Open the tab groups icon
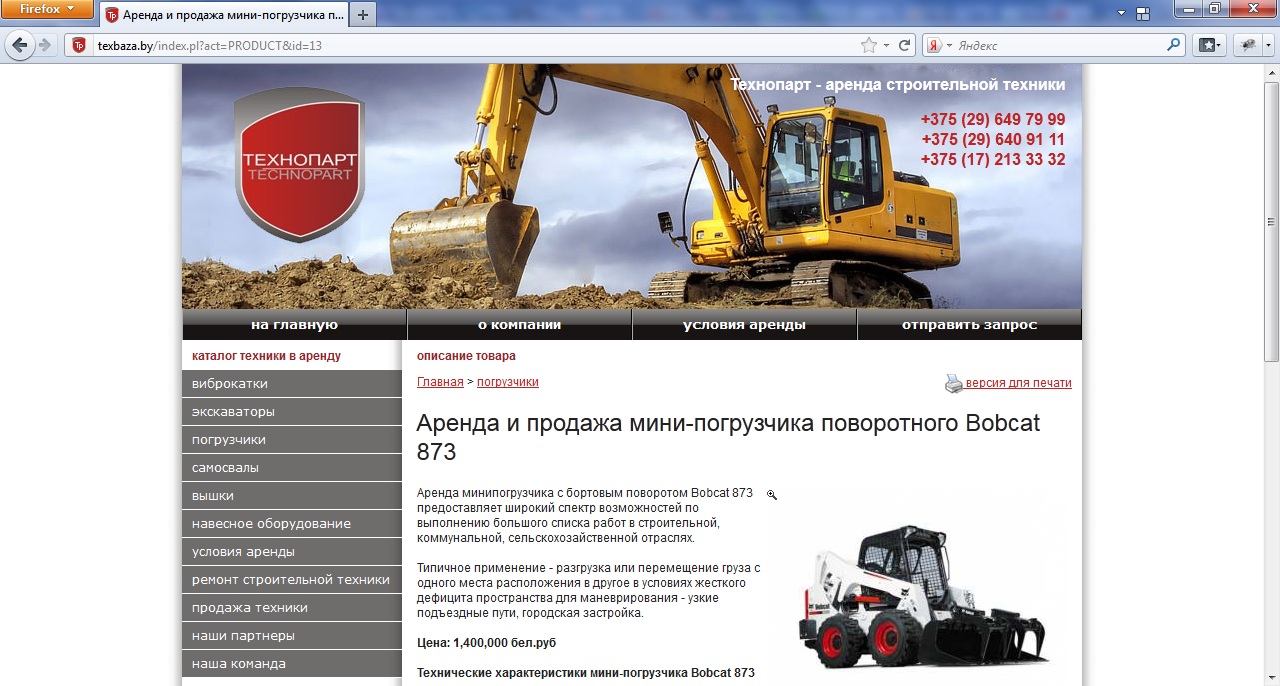 (x=1142, y=13)
